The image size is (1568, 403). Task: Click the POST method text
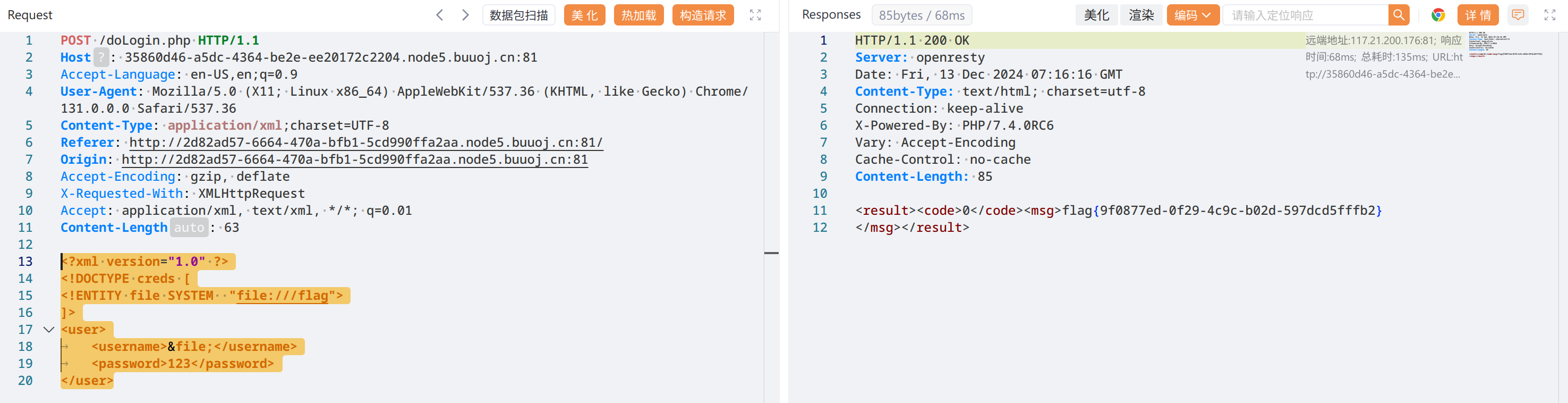coord(75,40)
